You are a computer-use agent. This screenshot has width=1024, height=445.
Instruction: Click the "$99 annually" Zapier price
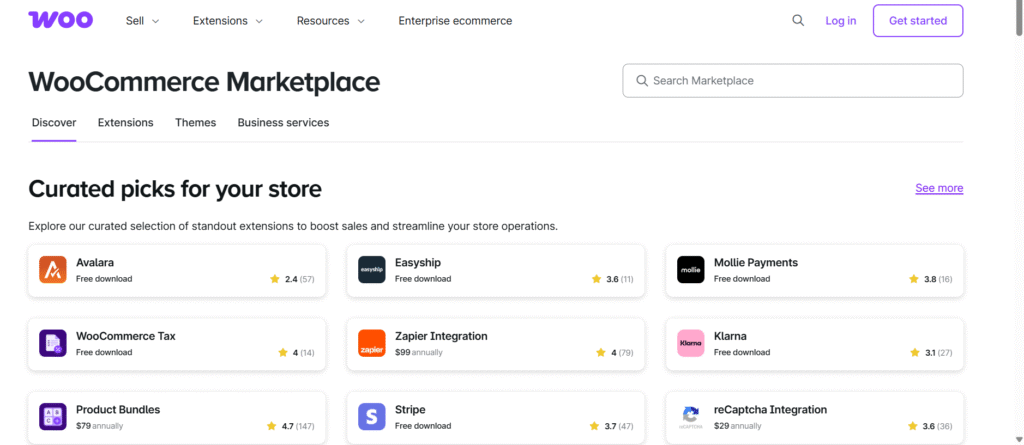[x=419, y=352]
